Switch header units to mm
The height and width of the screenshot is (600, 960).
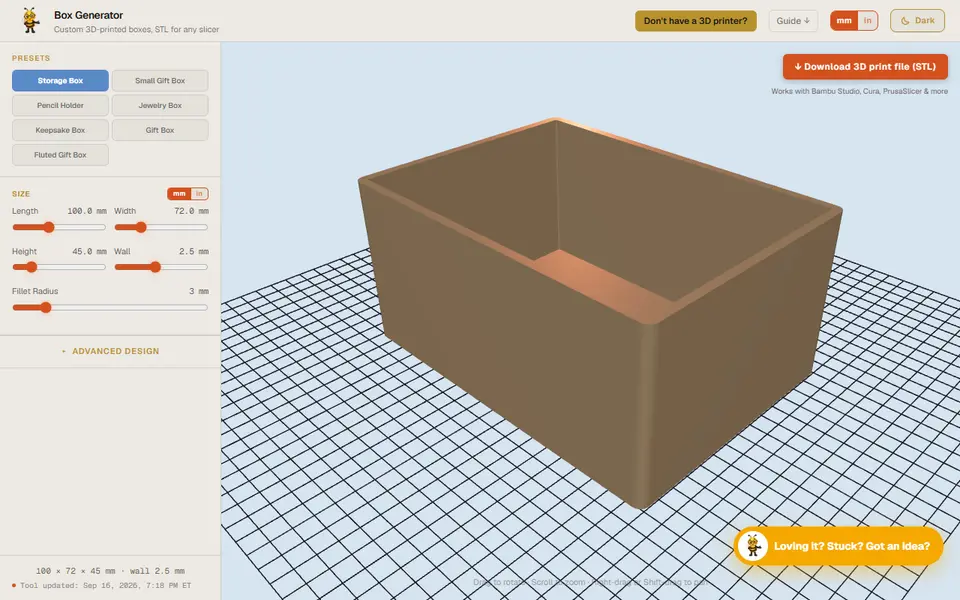(844, 21)
